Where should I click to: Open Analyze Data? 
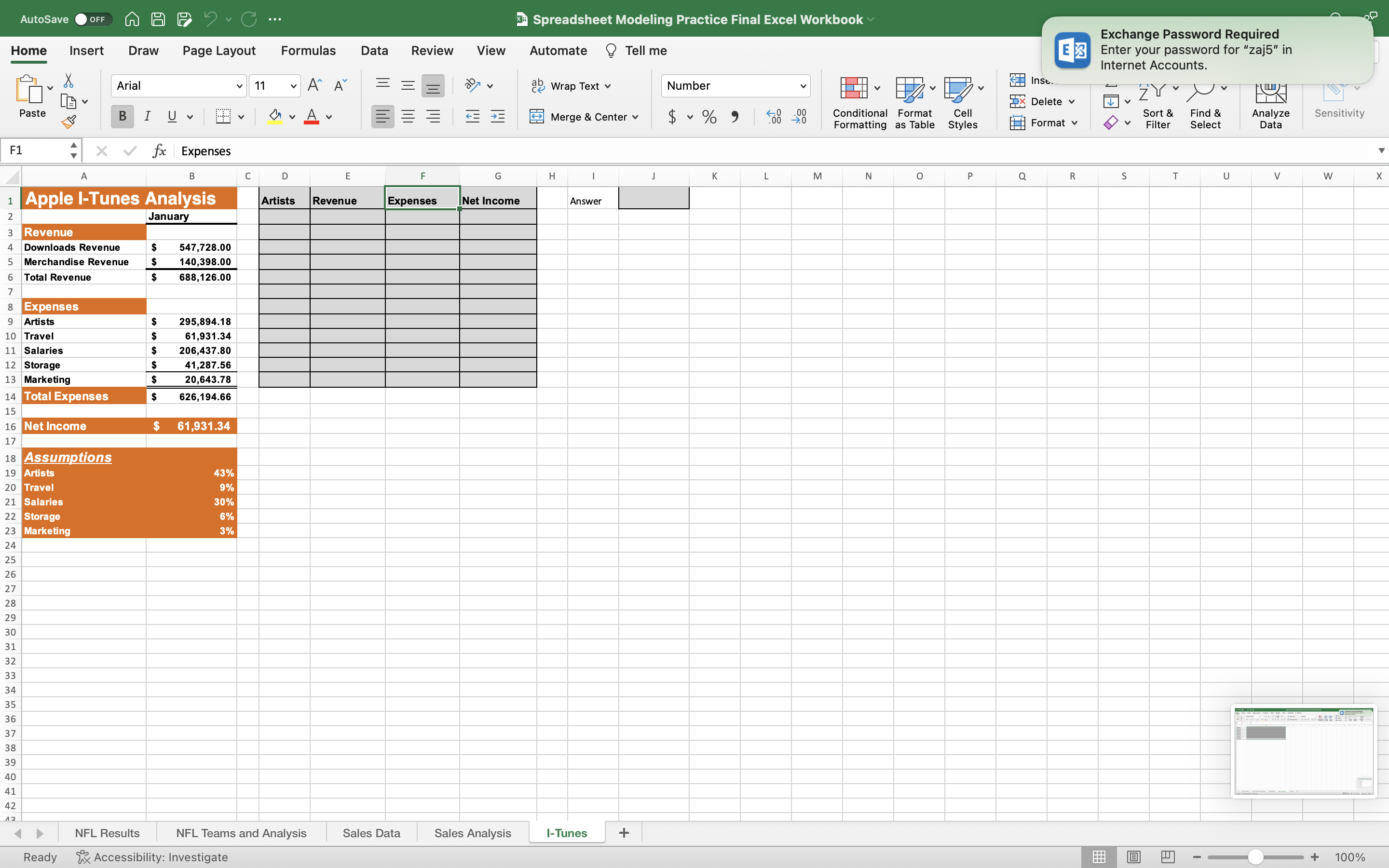[x=1270, y=103]
